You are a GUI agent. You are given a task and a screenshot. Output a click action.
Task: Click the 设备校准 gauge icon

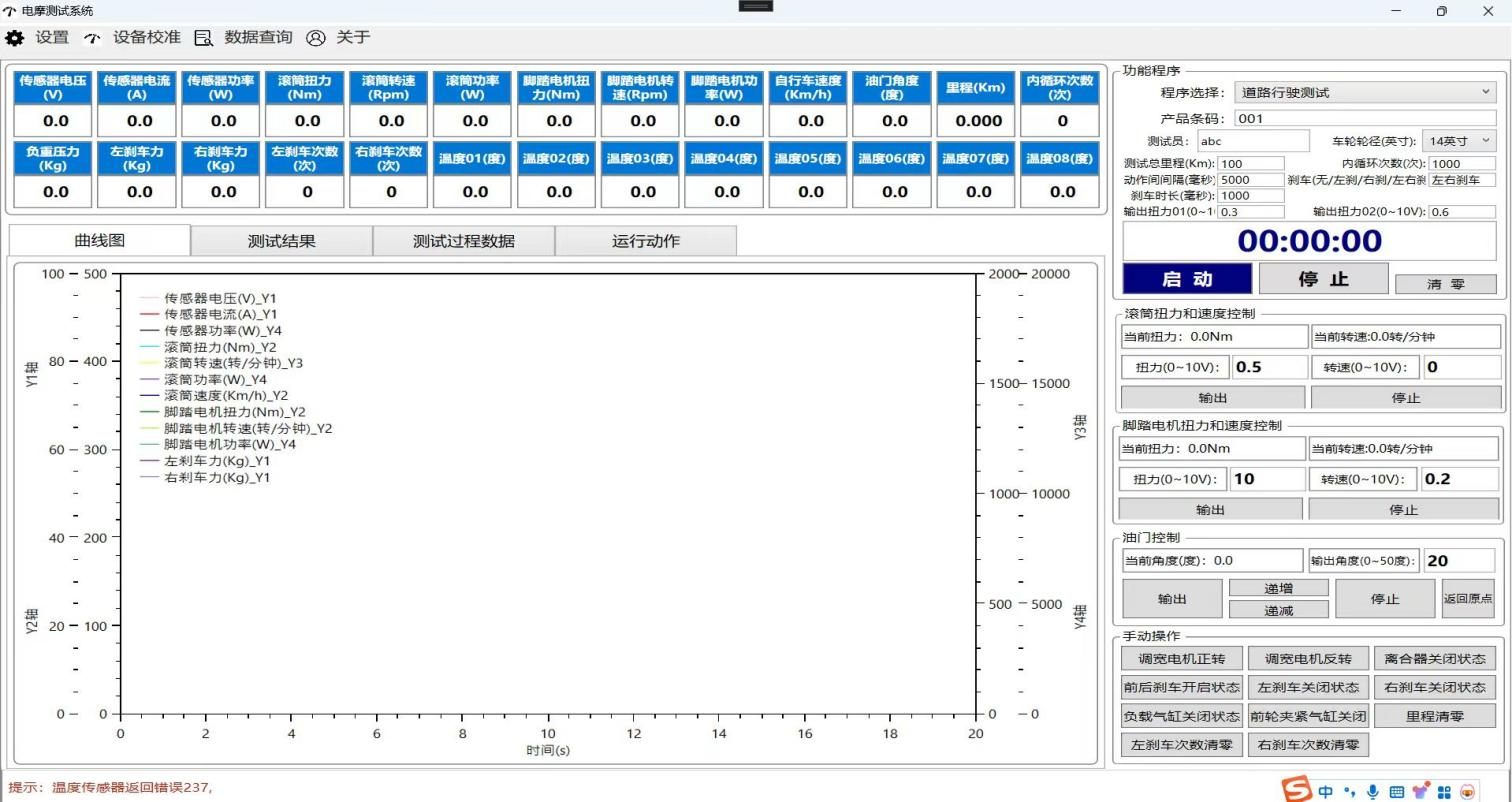[x=92, y=38]
